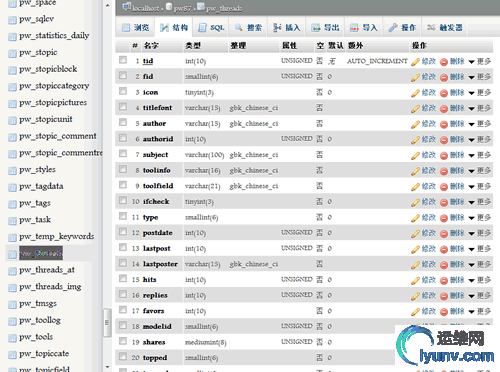
Task: Open the 更多 dropdown for favors row
Action: (480, 311)
